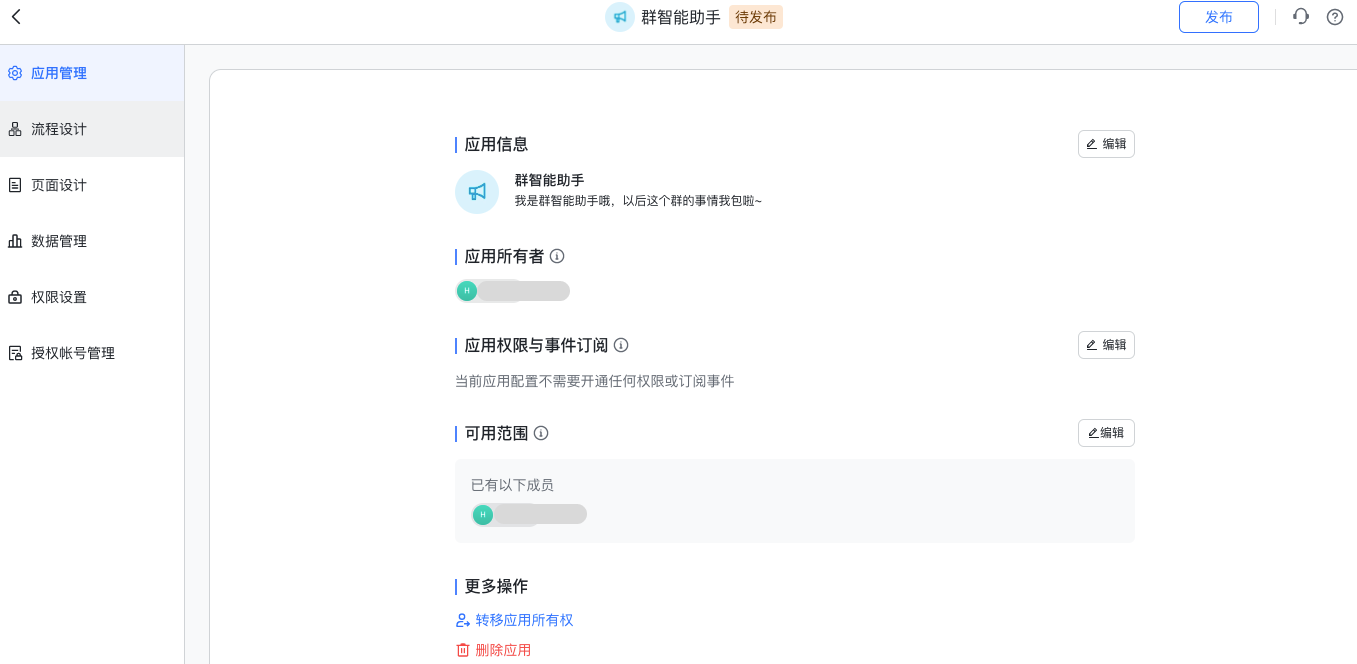1357x664 pixels.
Task: Click 删除应用 to delete the app
Action: click(495, 649)
